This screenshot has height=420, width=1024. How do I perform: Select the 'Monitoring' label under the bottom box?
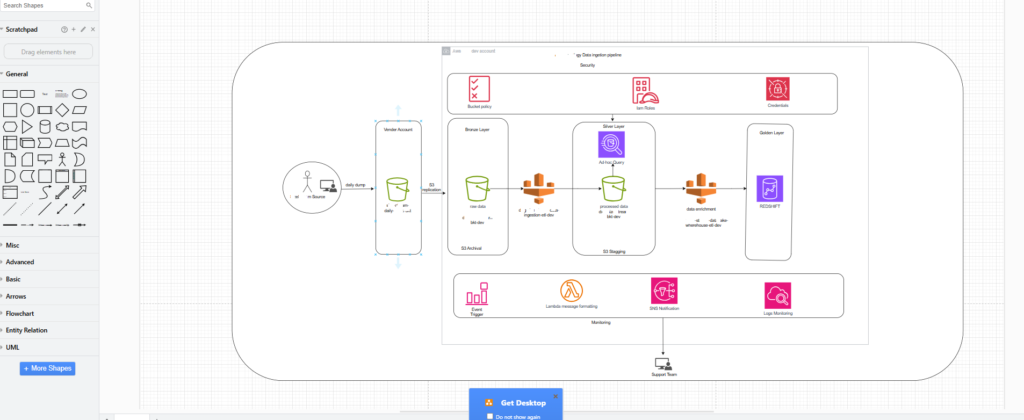(601, 323)
